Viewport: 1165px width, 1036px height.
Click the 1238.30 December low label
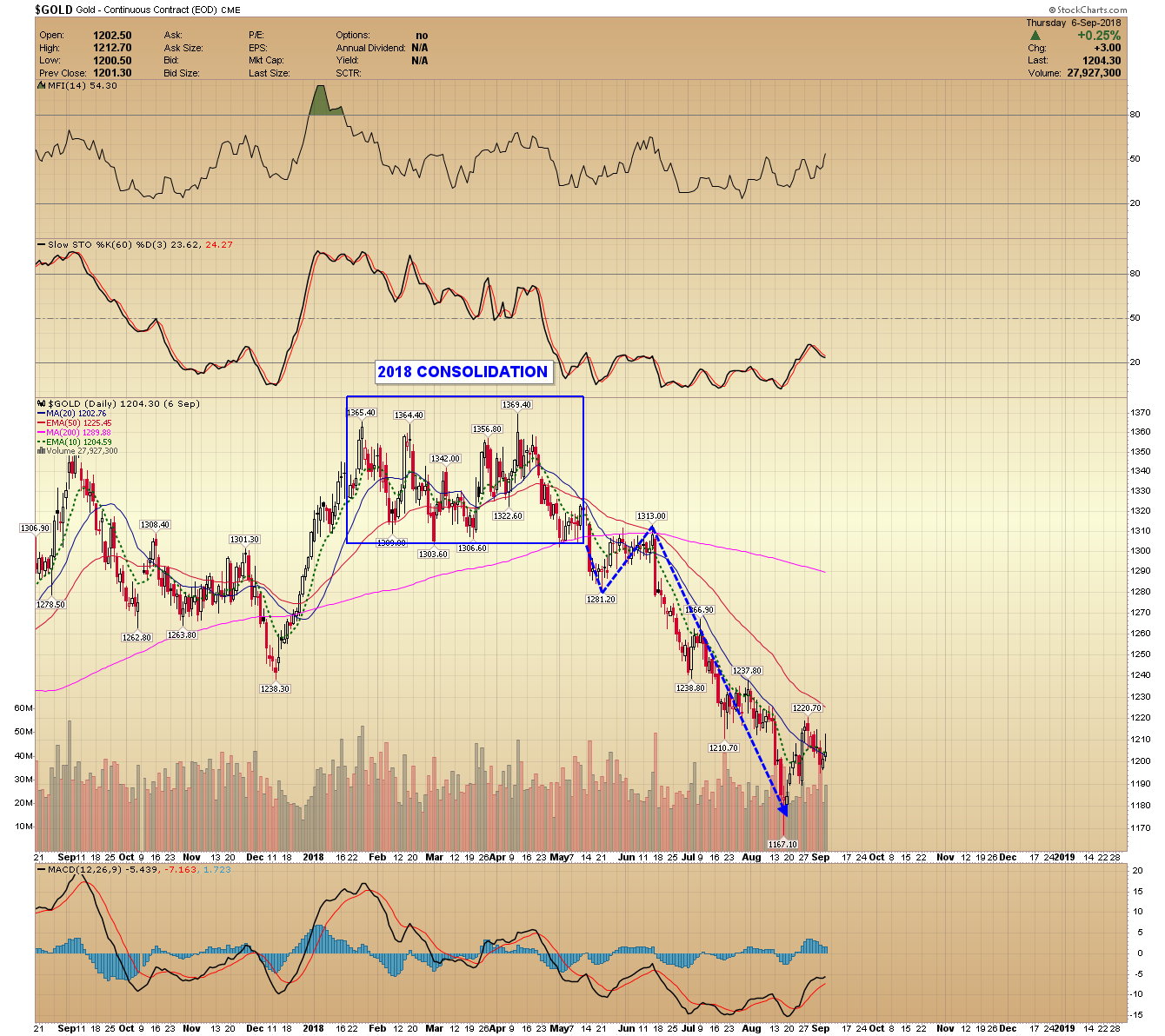point(275,689)
